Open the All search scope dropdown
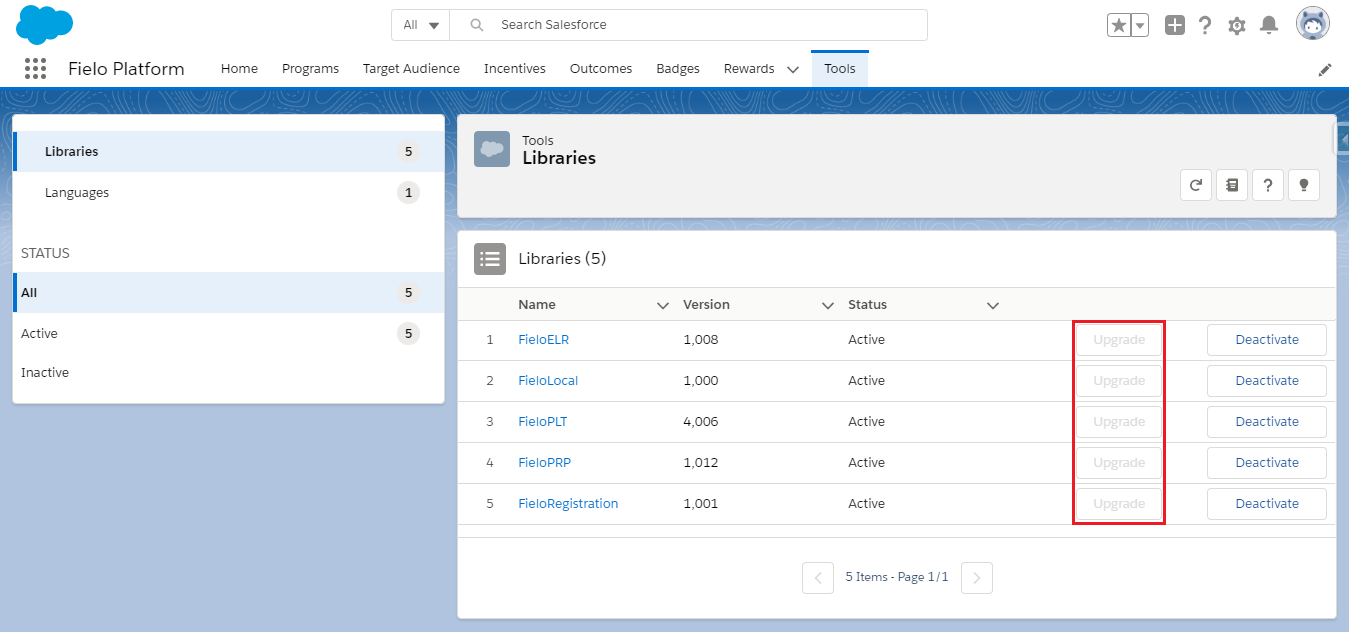The width and height of the screenshot is (1349, 632). [420, 25]
